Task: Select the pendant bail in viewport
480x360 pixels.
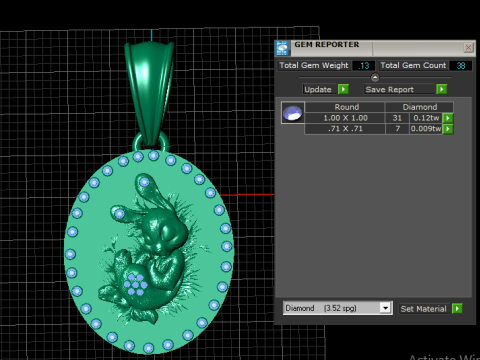Action: point(150,93)
